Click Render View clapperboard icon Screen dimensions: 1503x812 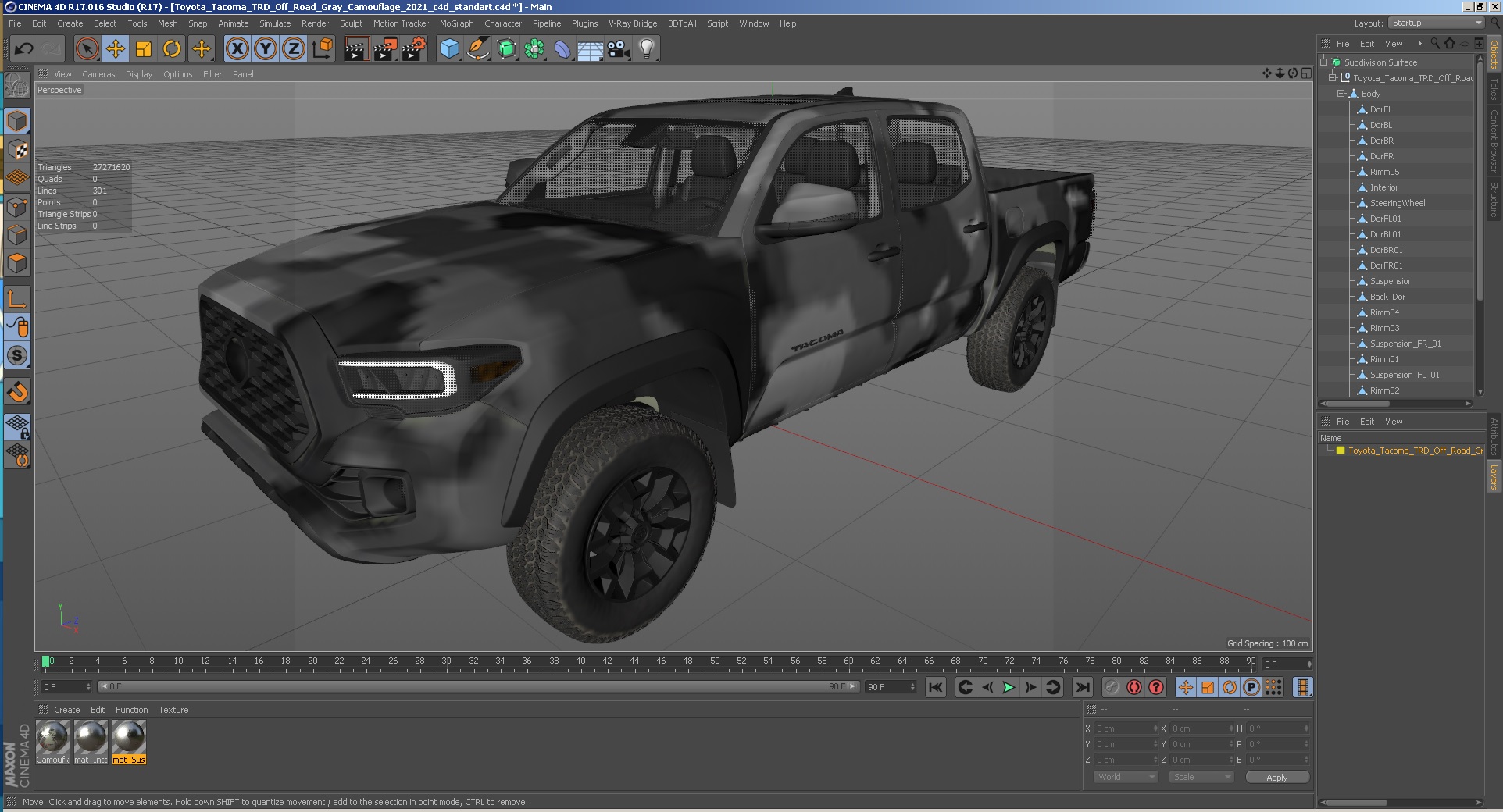coord(356,49)
